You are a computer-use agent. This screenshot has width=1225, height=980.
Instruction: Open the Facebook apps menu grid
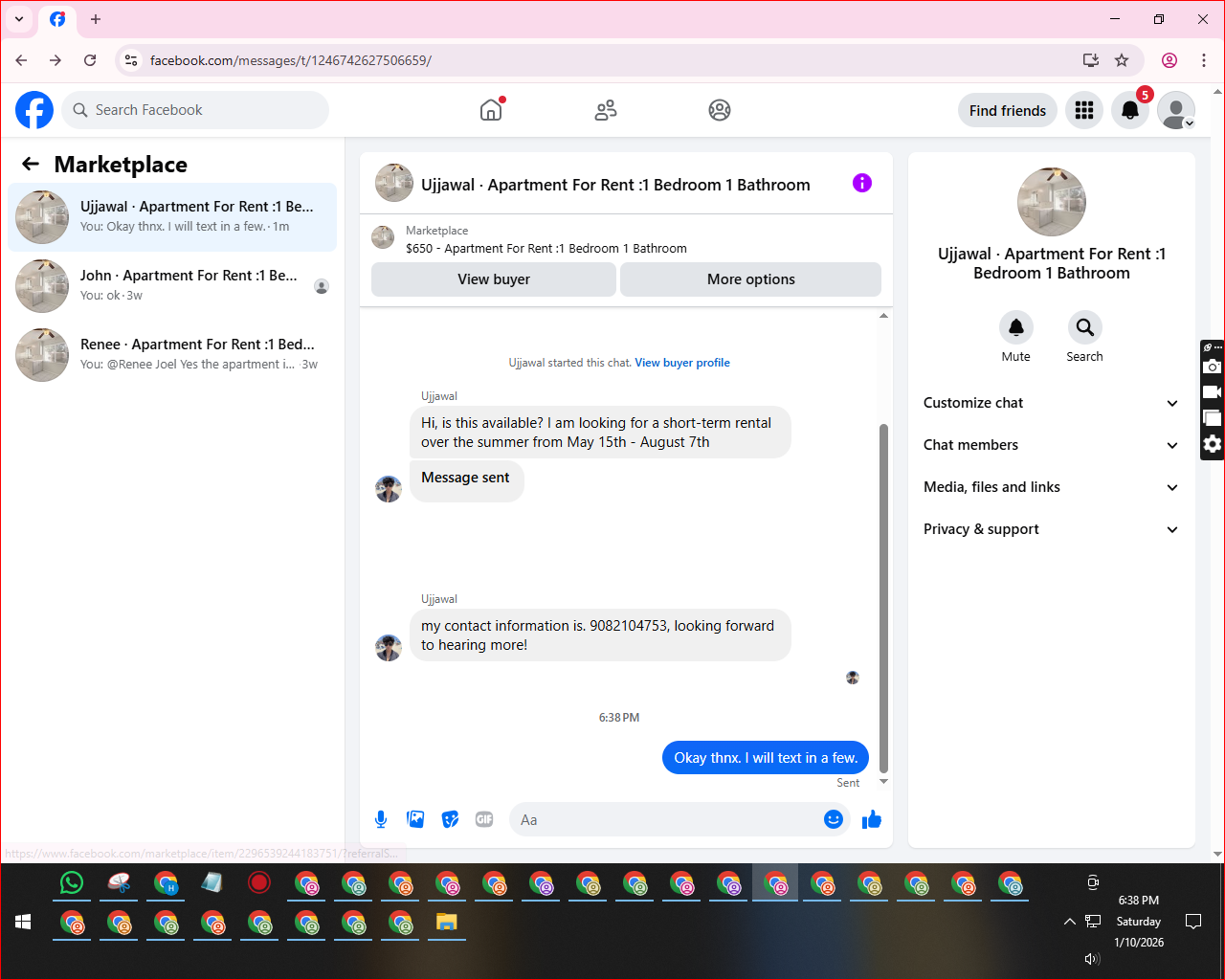tap(1084, 110)
